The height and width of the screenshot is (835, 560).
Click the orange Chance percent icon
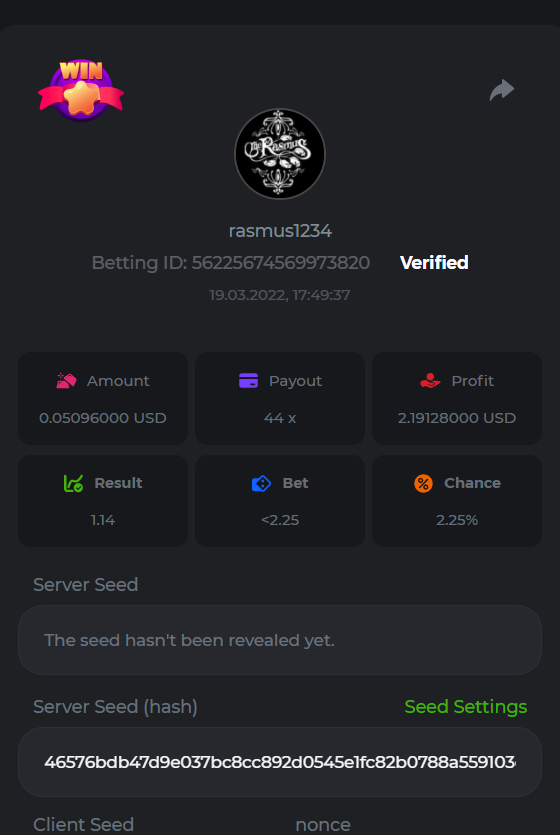pos(423,483)
